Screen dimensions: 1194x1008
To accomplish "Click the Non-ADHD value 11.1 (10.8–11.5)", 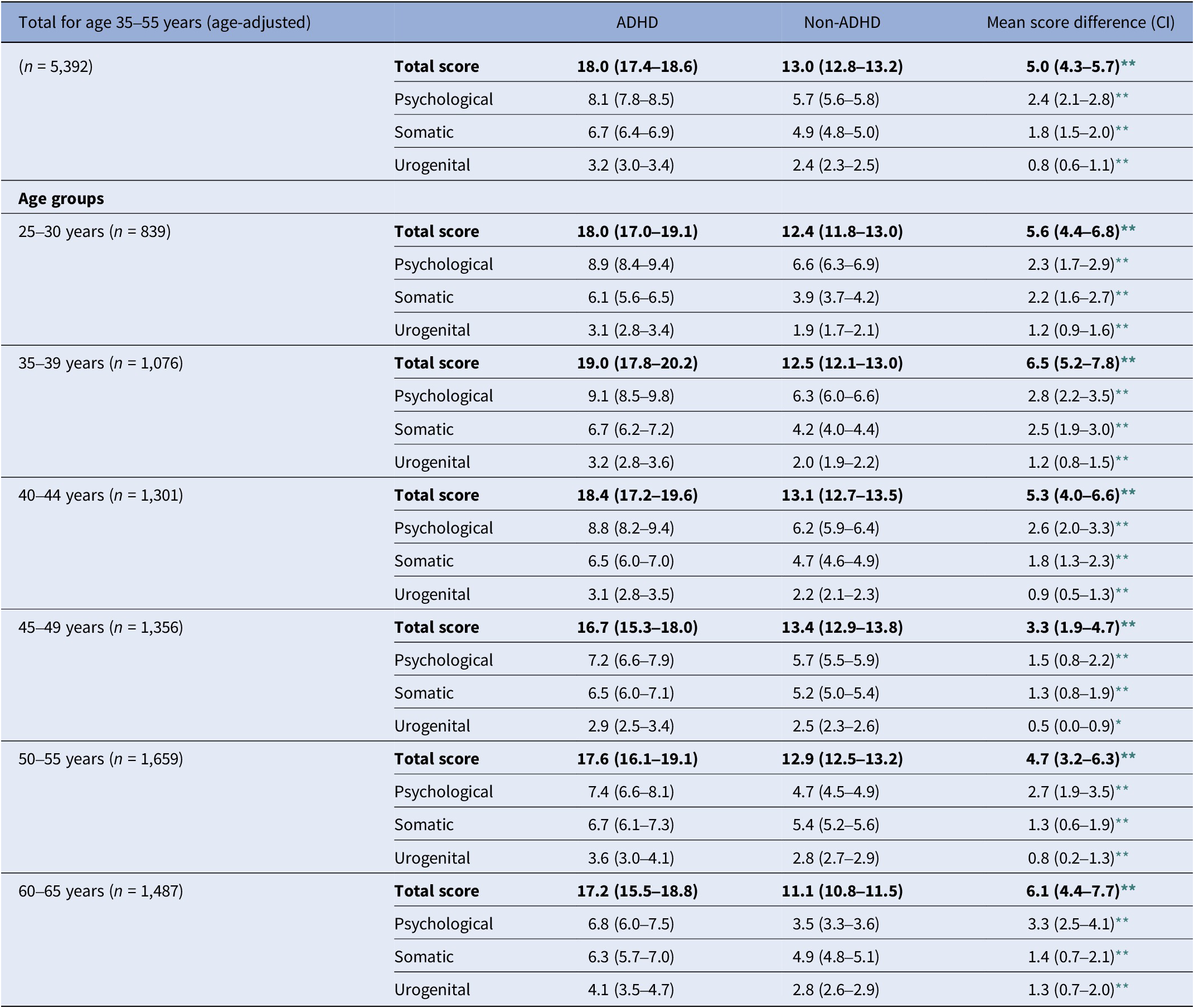I will (x=842, y=891).
